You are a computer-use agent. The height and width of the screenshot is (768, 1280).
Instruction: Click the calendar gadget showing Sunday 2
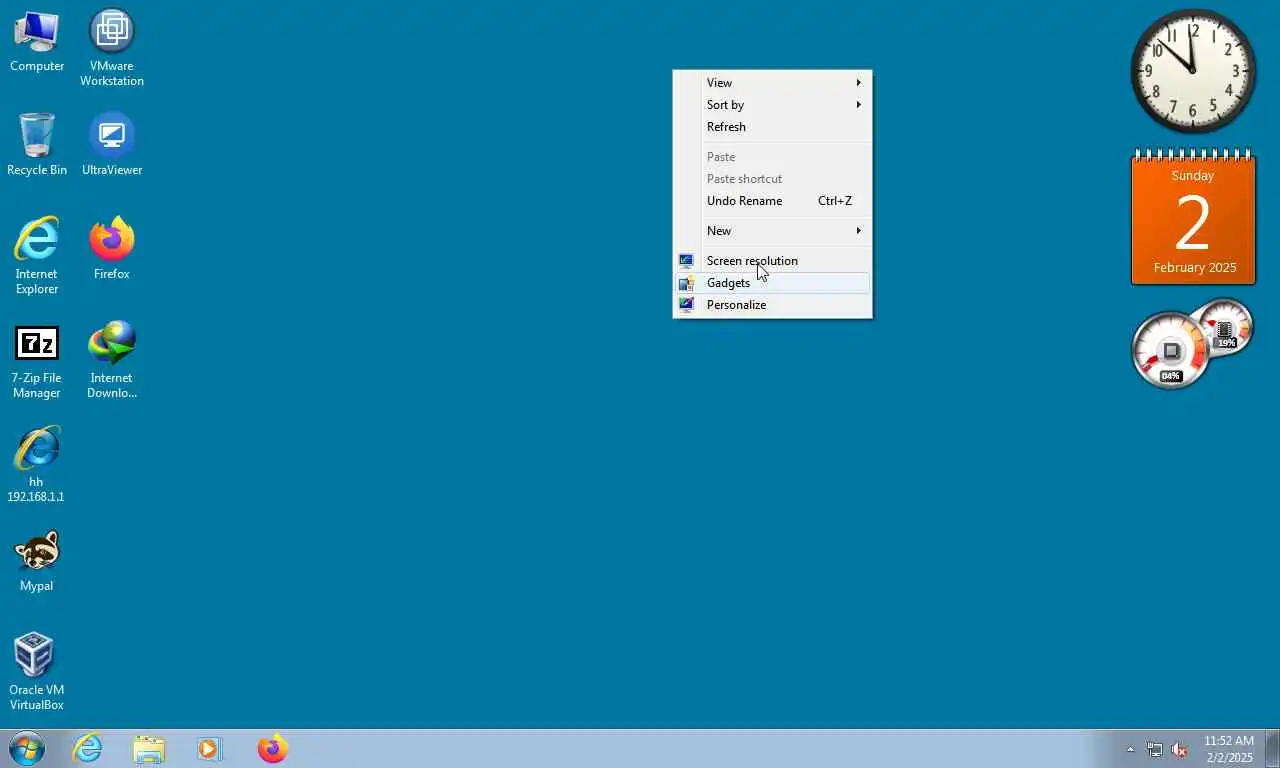1193,218
